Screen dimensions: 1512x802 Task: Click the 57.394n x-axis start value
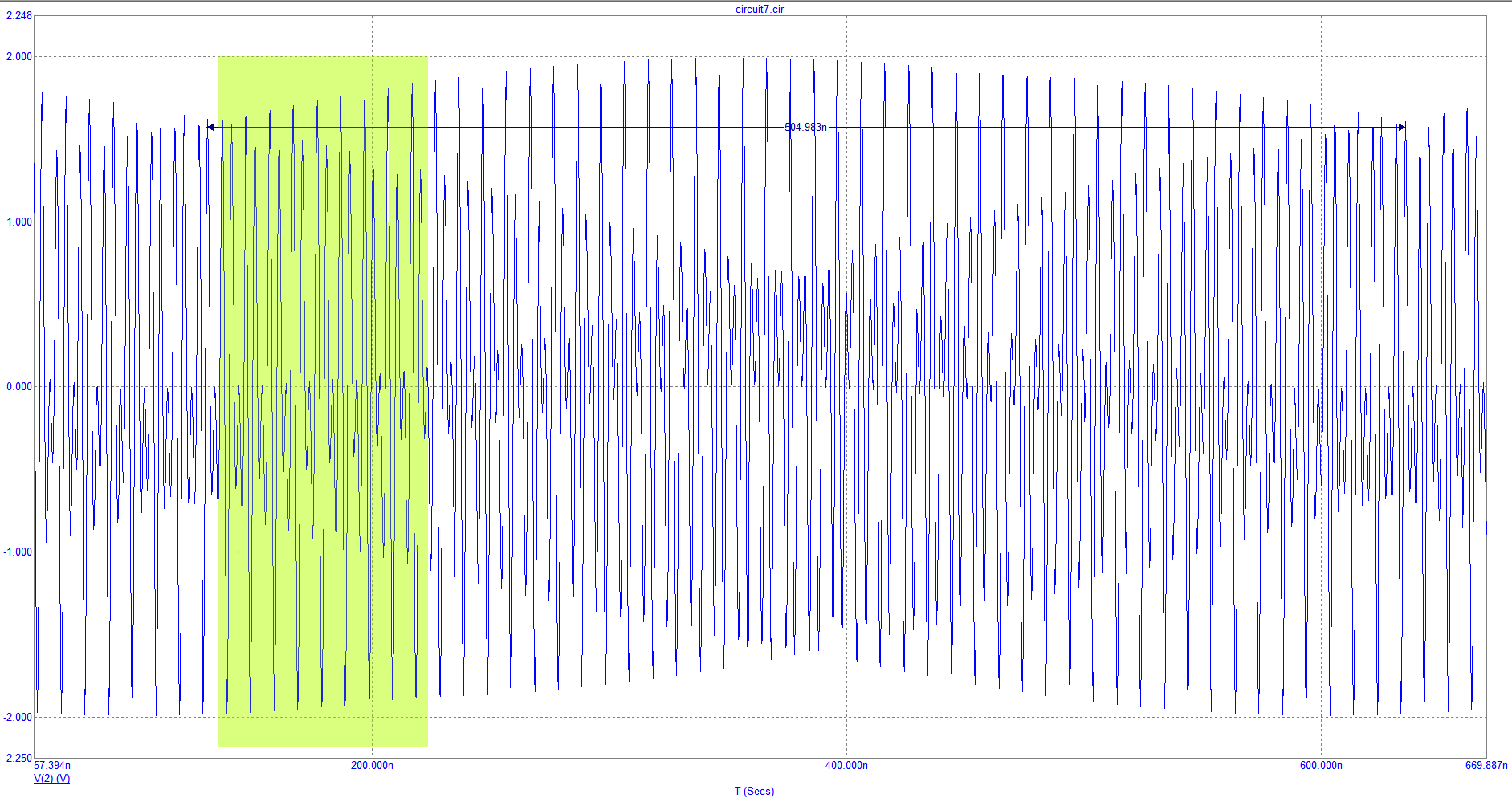pos(52,765)
